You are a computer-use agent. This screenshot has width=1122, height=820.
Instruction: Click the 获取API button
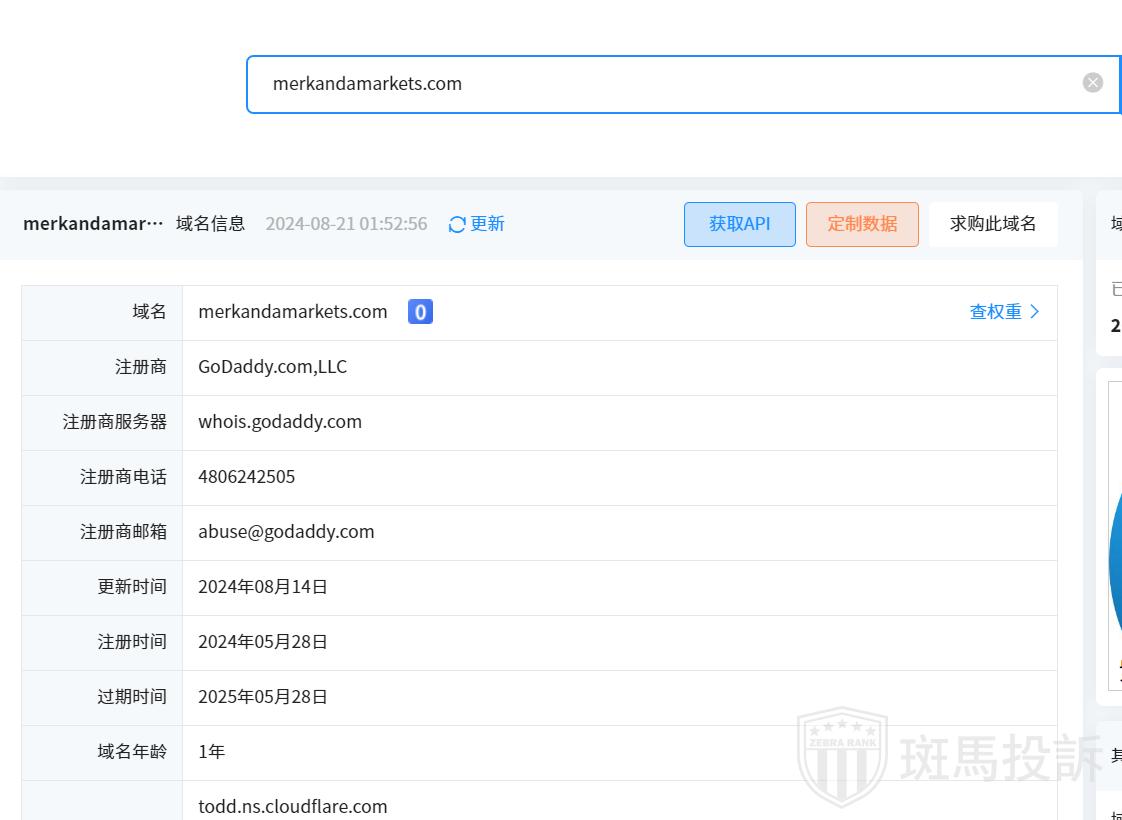pos(739,224)
